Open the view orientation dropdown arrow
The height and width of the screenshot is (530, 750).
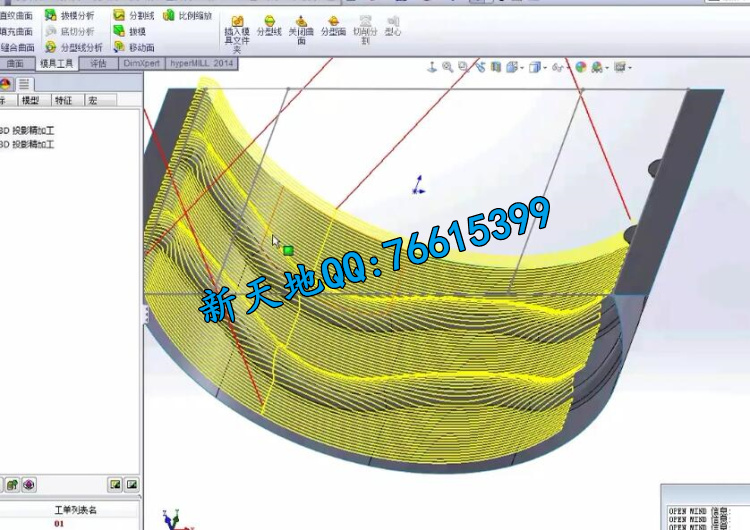(x=522, y=68)
